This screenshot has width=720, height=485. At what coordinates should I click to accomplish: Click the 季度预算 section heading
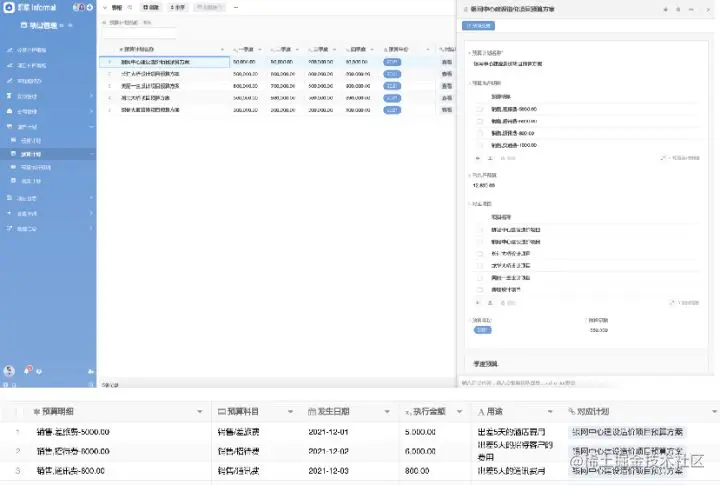click(x=485, y=364)
